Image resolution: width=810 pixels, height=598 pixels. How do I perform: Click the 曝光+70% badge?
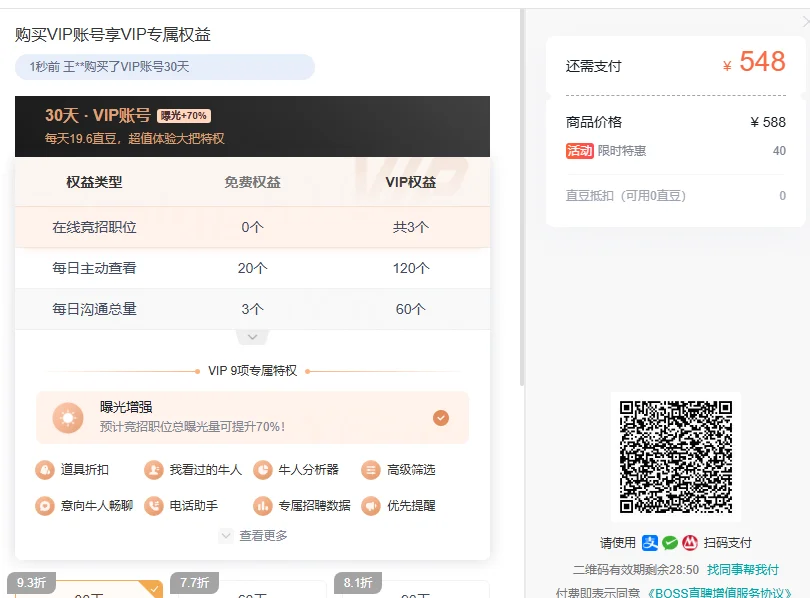(x=184, y=116)
